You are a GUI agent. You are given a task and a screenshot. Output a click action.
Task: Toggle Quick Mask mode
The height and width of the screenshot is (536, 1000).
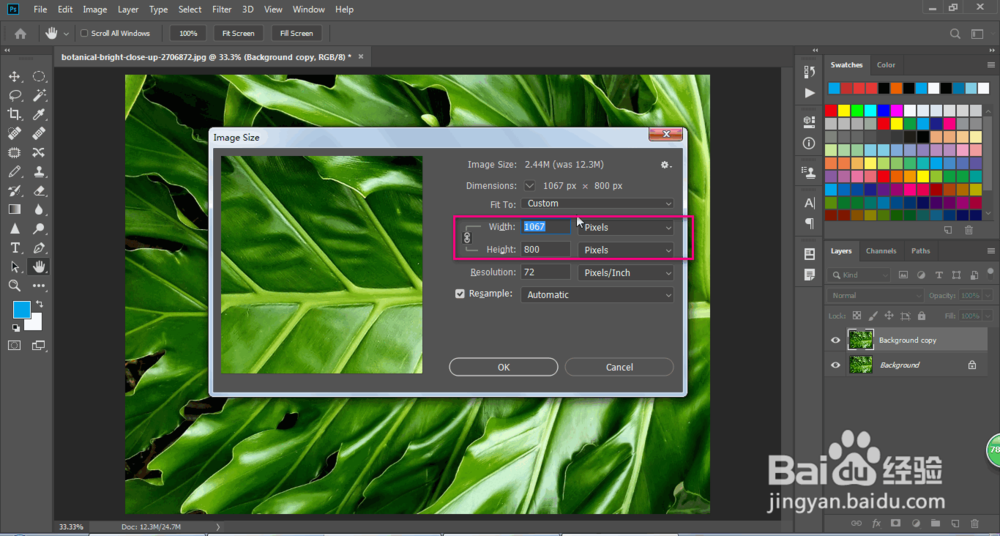click(x=14, y=345)
